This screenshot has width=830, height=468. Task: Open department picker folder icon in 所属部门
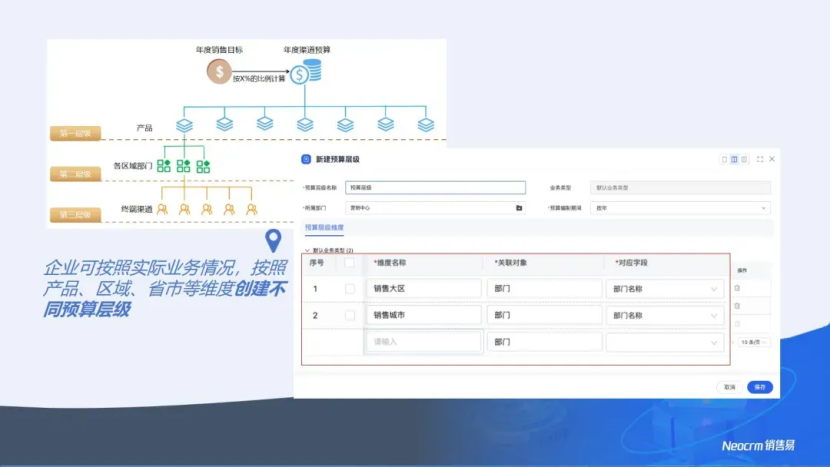point(519,208)
